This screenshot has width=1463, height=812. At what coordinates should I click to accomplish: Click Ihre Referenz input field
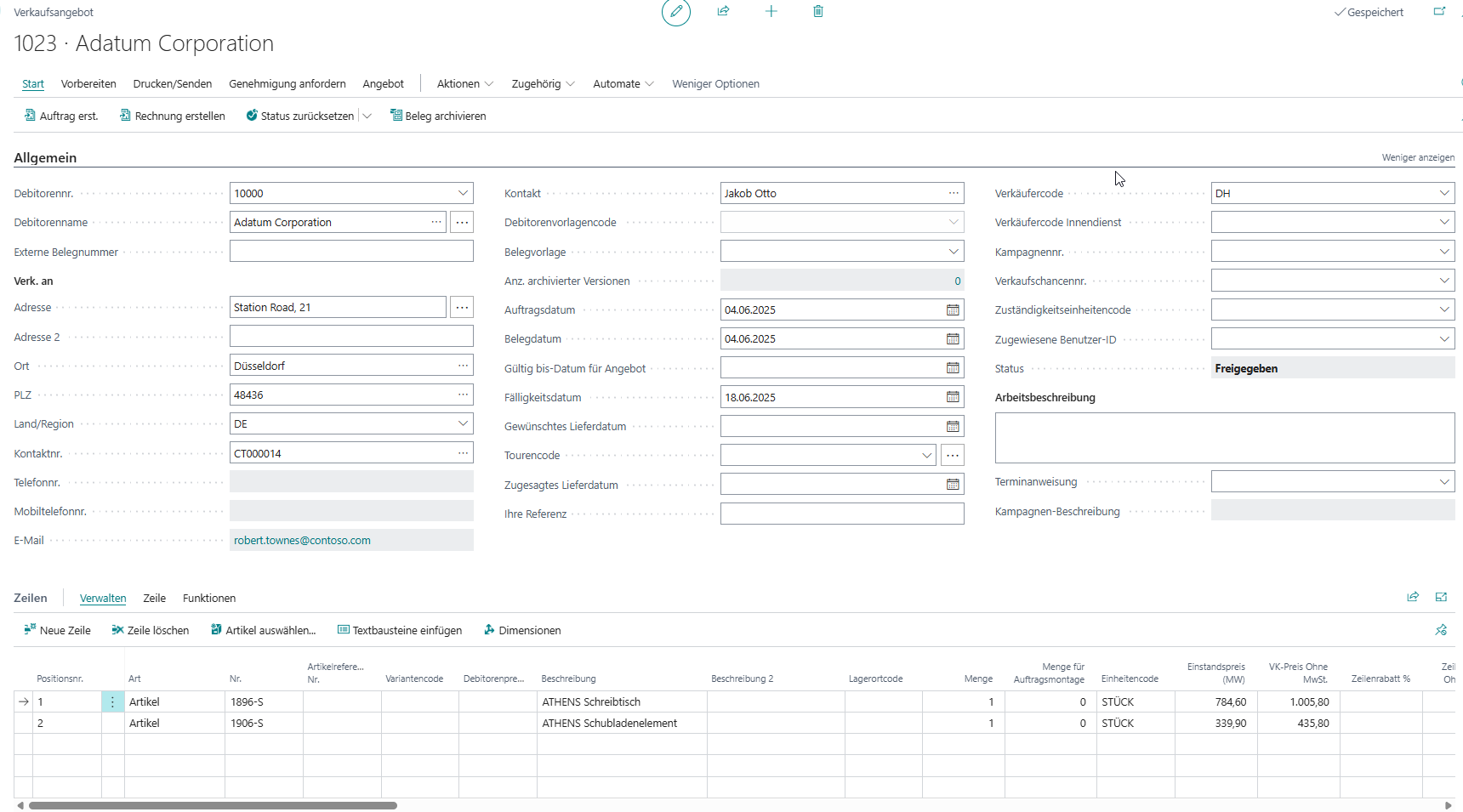click(842, 514)
